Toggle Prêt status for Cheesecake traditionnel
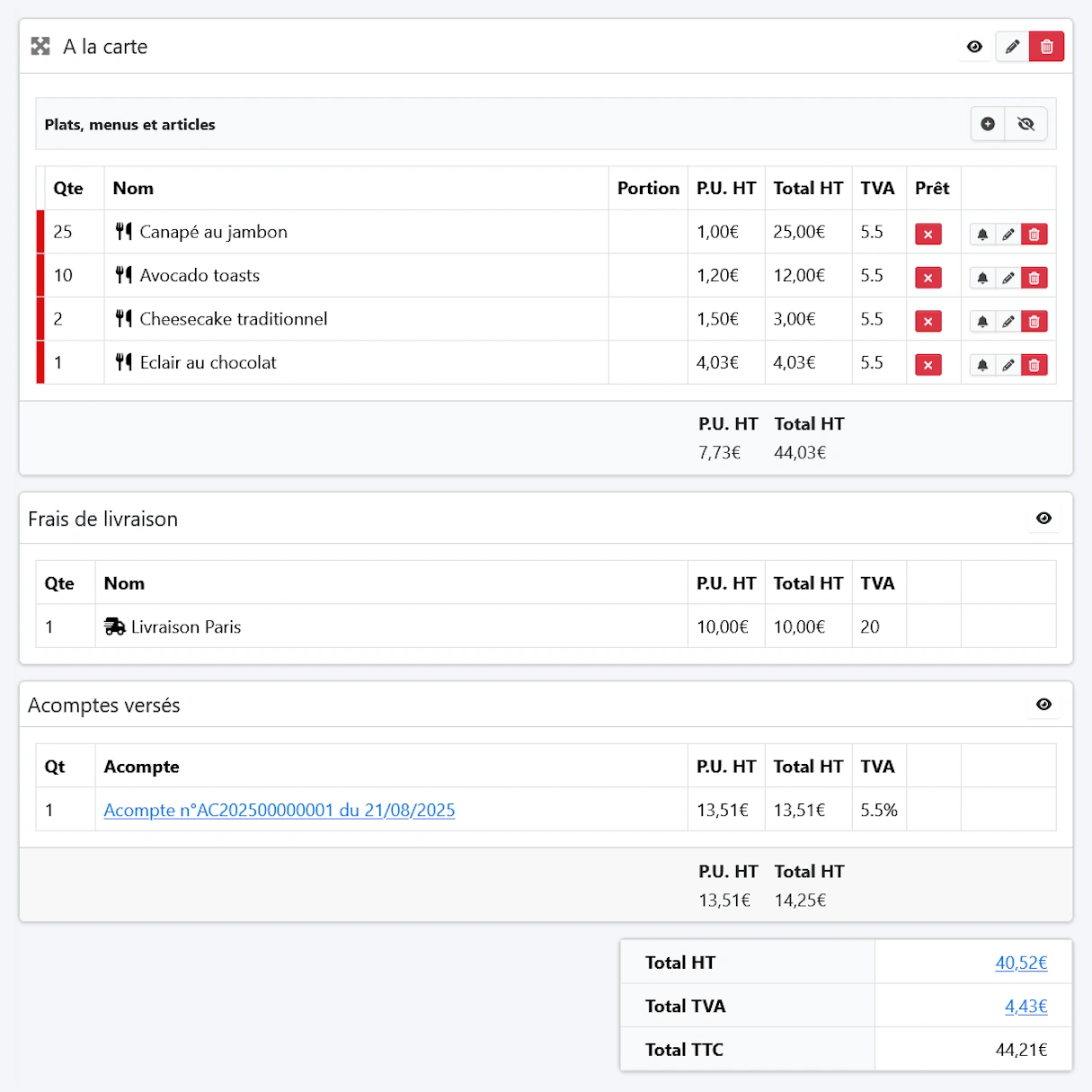The image size is (1092, 1092). (x=928, y=322)
